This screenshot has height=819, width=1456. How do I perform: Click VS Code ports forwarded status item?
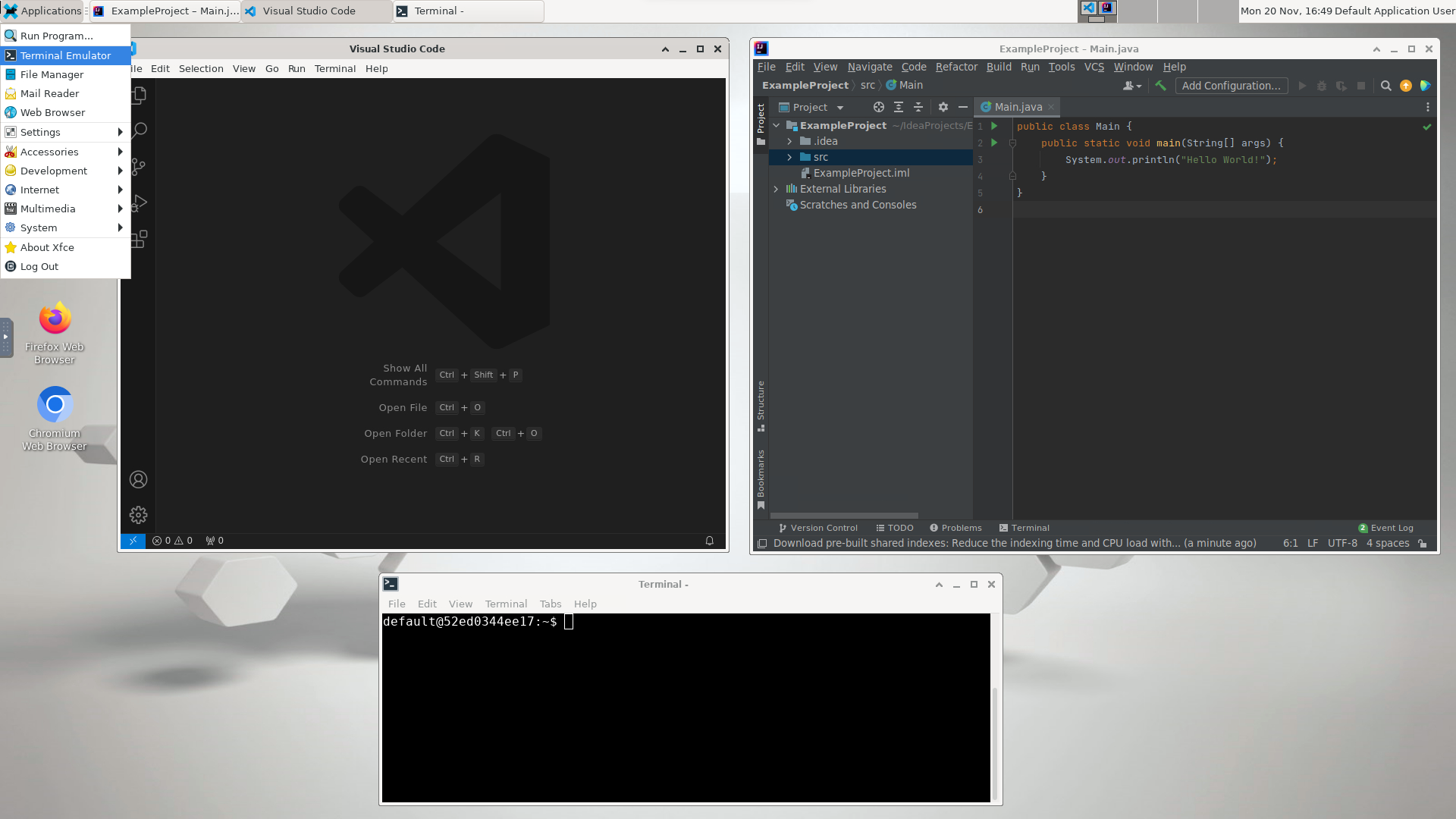(x=215, y=541)
